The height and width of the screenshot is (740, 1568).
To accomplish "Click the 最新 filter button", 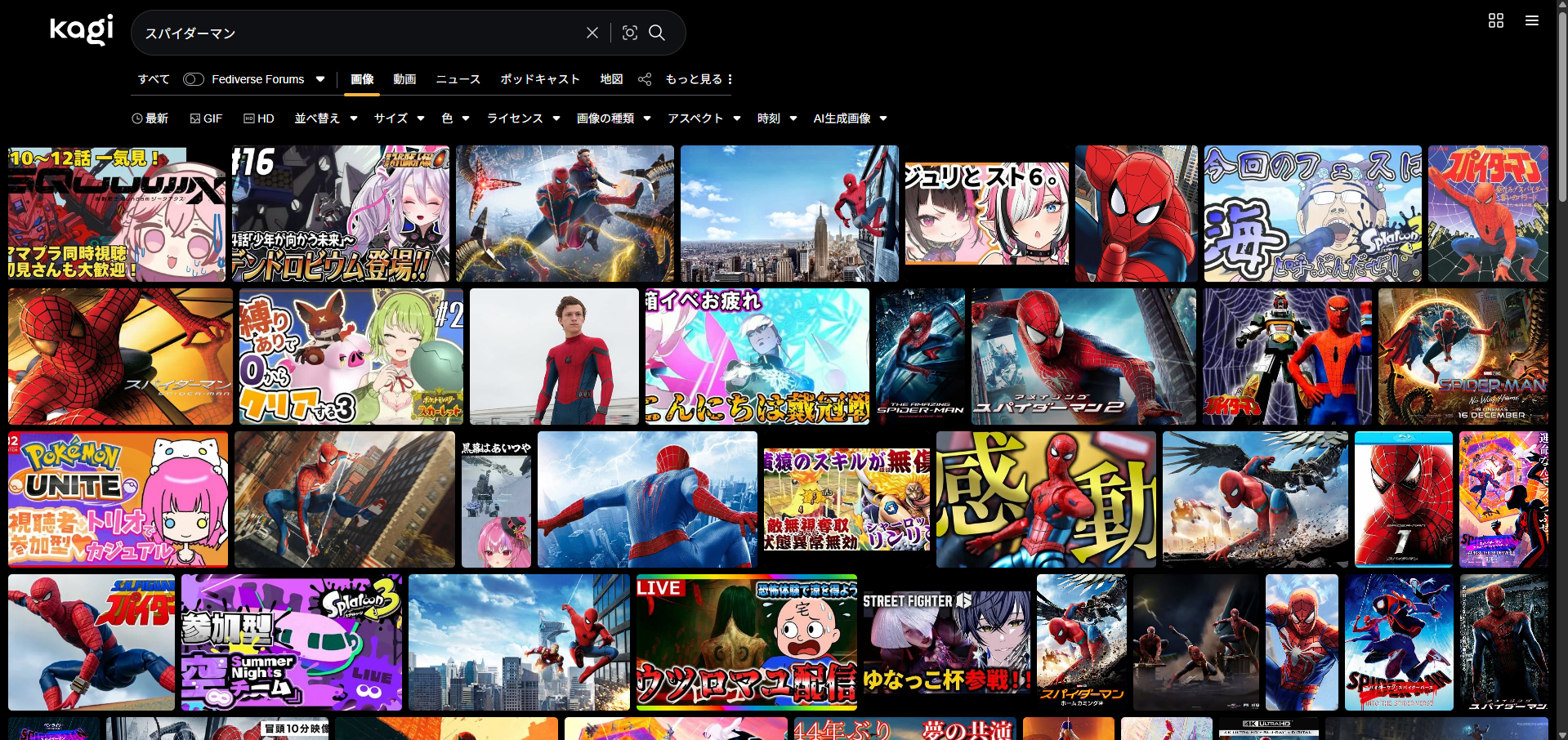I will [x=150, y=118].
